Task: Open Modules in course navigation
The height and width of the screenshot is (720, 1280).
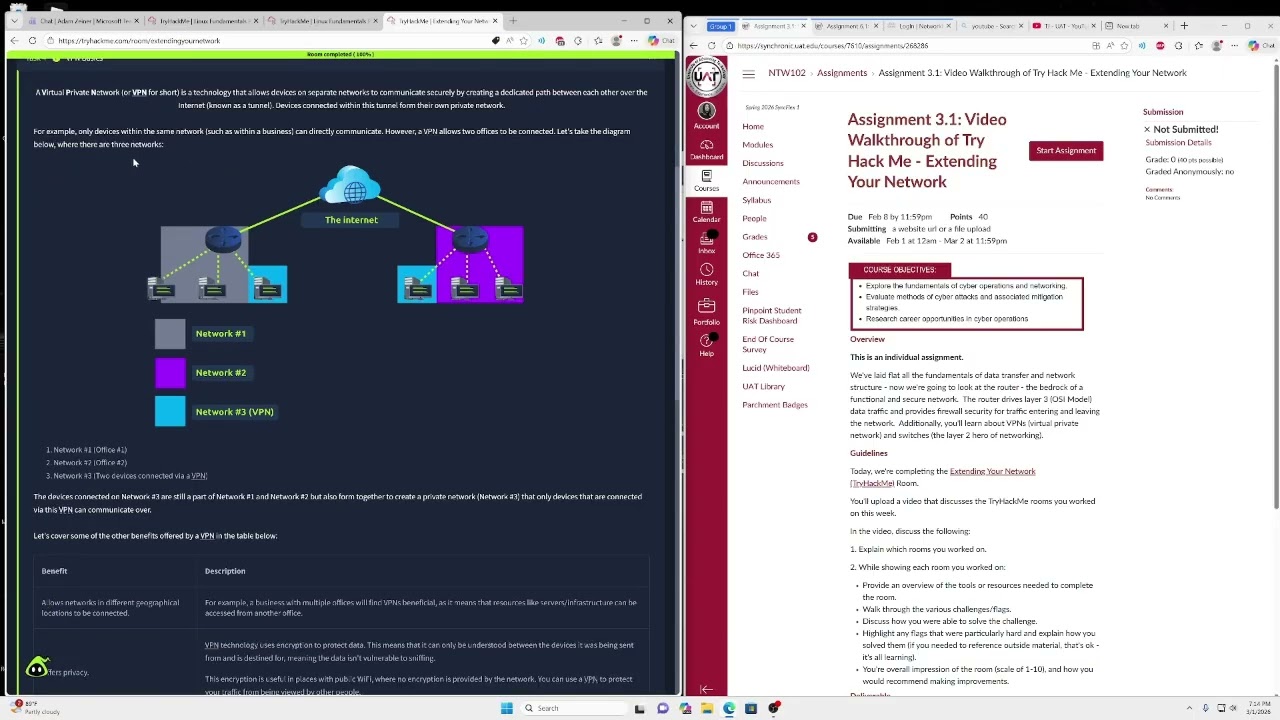Action: pos(757,145)
